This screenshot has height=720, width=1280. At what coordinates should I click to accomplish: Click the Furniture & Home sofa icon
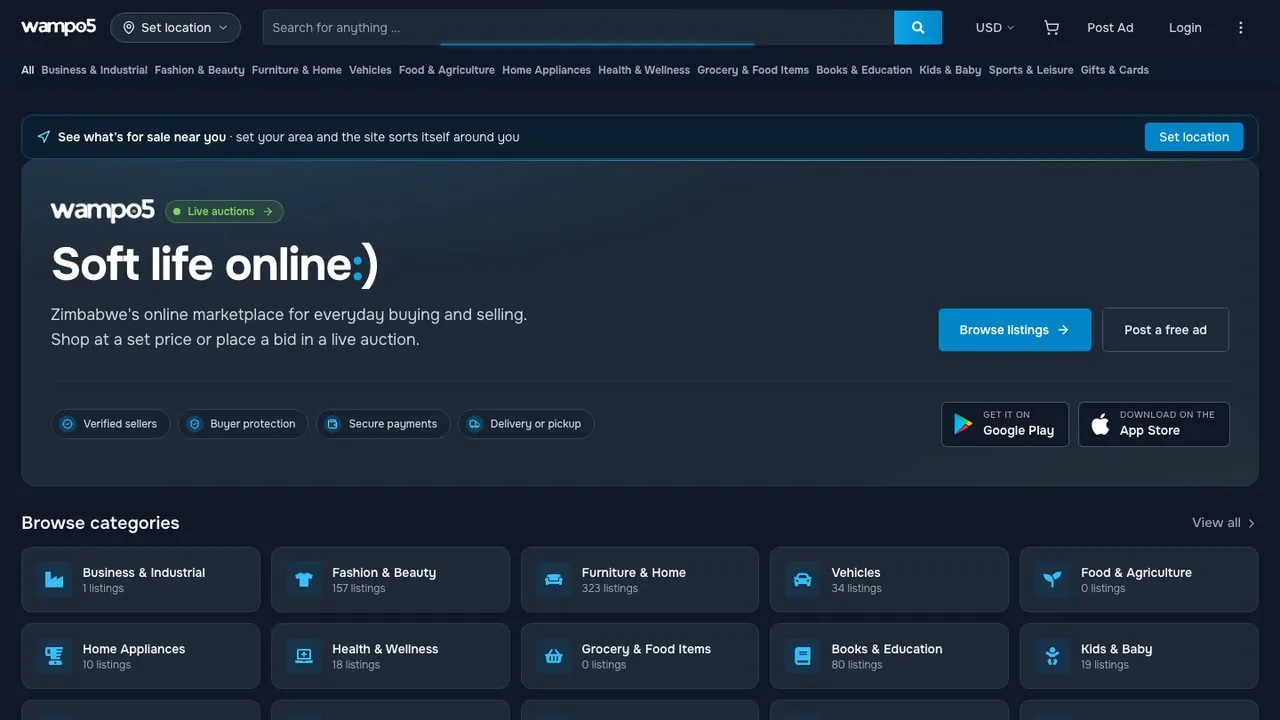pos(553,580)
